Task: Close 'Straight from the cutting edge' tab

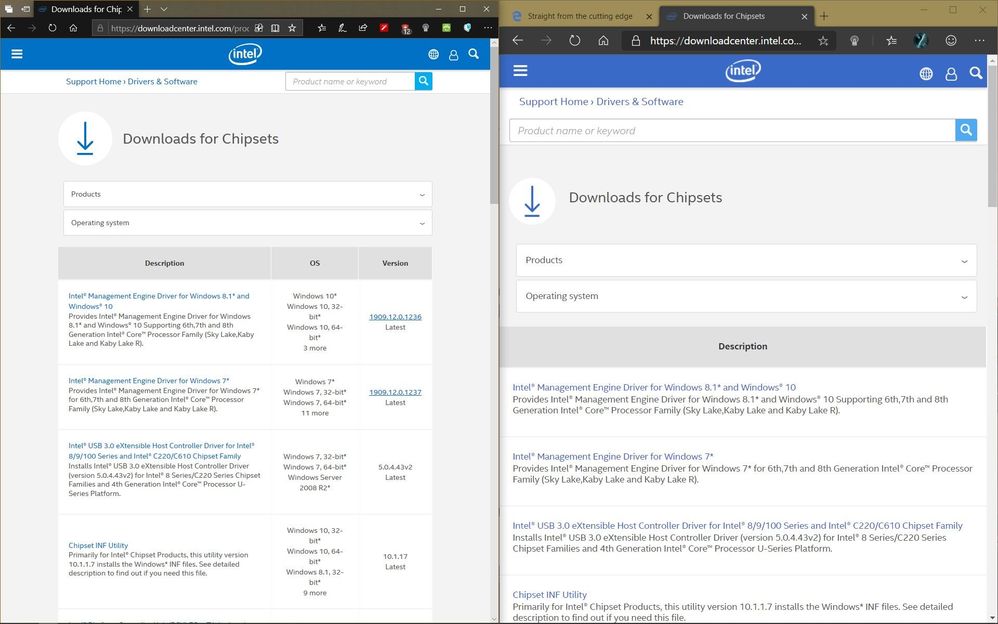Action: 649,17
